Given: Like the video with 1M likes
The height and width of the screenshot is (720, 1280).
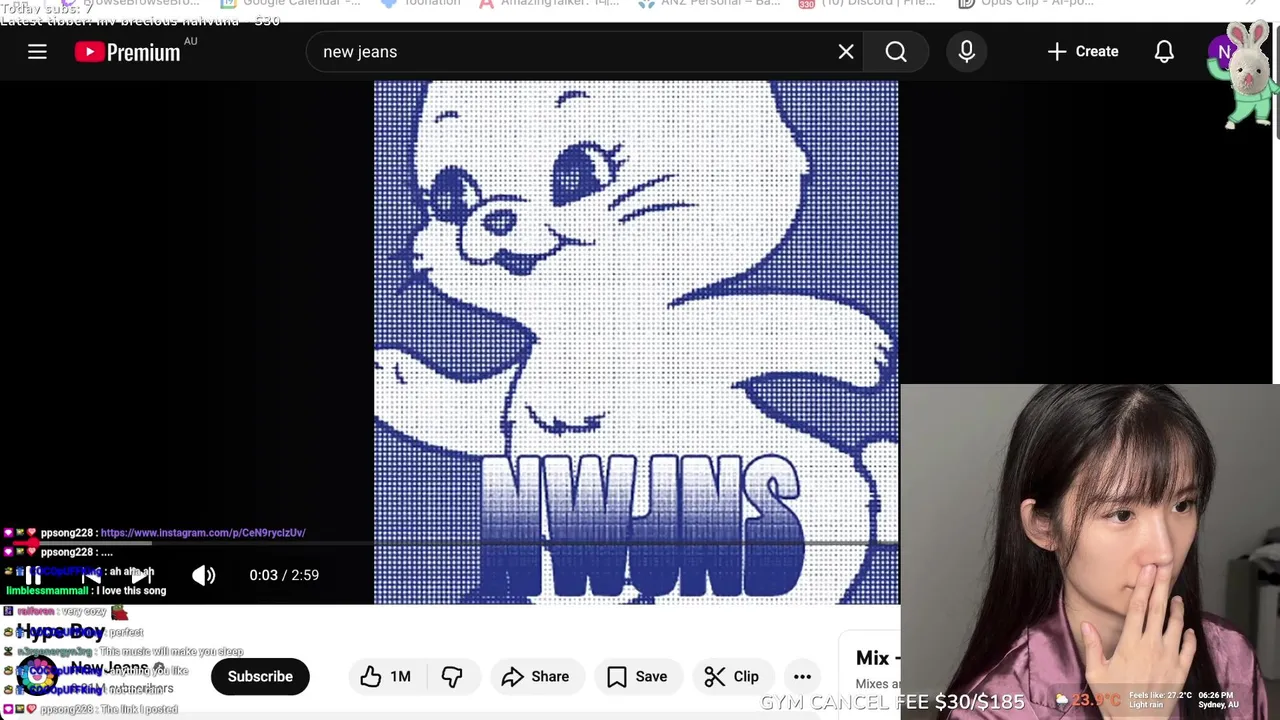Looking at the screenshot, I should coord(386,677).
